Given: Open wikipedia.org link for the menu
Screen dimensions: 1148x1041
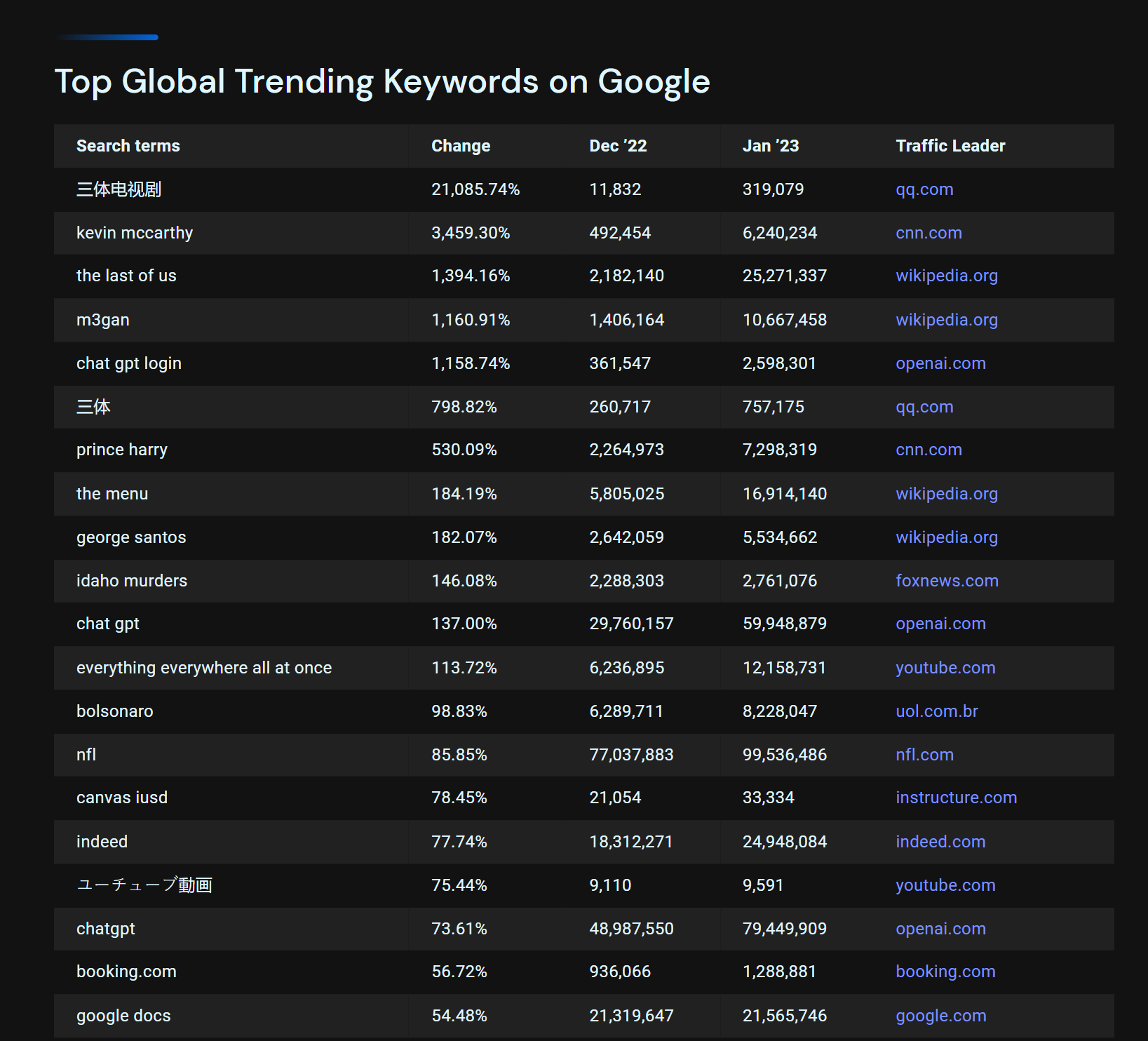Looking at the screenshot, I should 946,494.
